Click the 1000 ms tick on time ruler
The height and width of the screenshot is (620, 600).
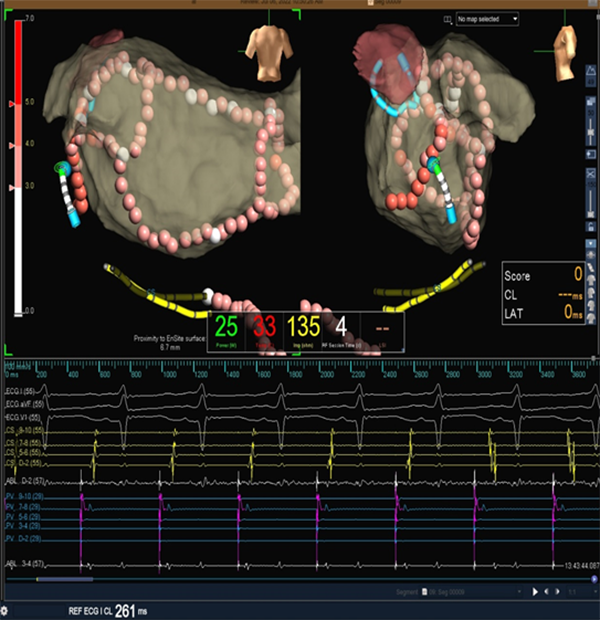click(169, 374)
